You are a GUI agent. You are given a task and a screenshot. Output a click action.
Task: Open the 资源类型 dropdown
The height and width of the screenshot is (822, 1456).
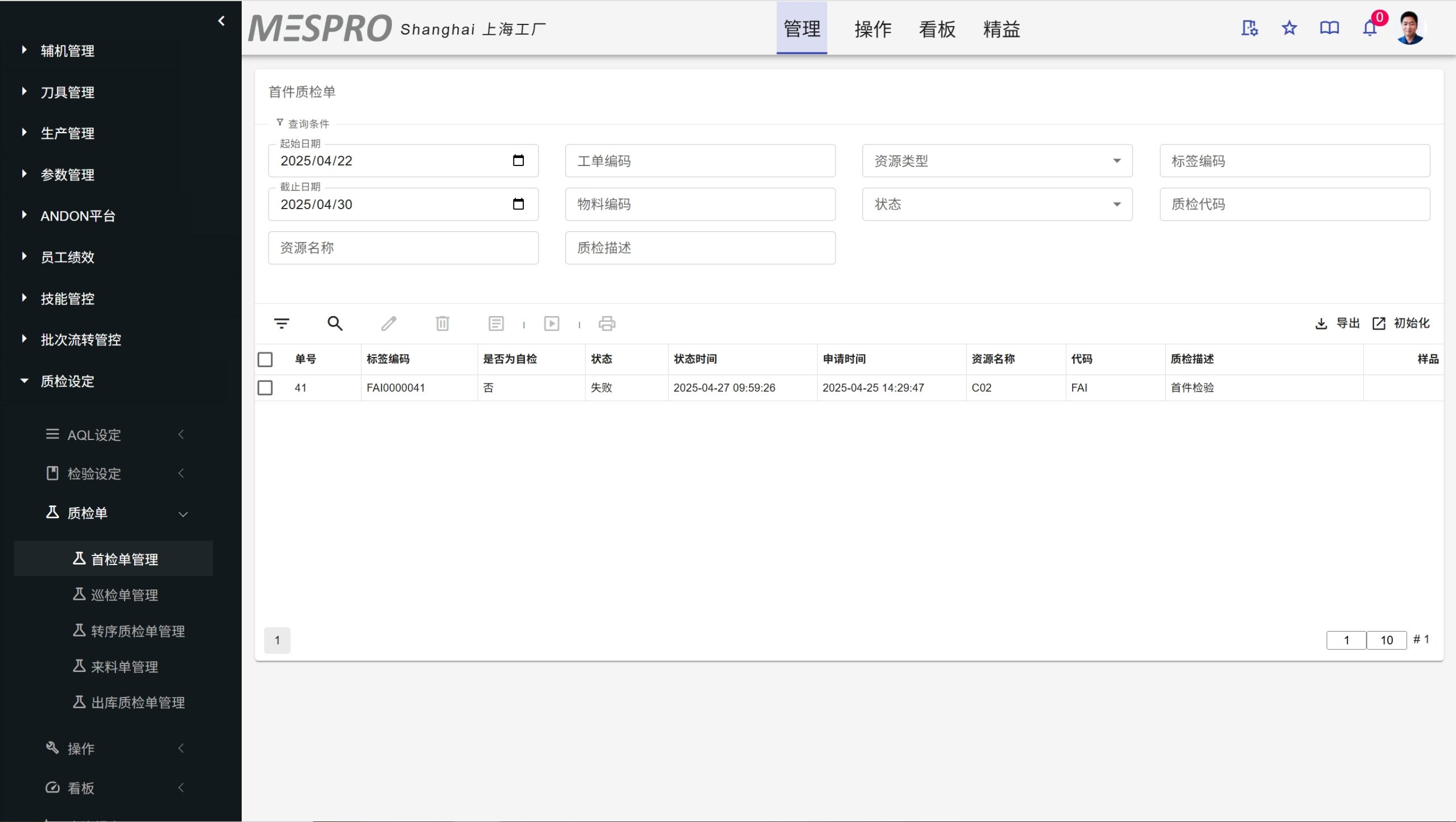coord(997,161)
